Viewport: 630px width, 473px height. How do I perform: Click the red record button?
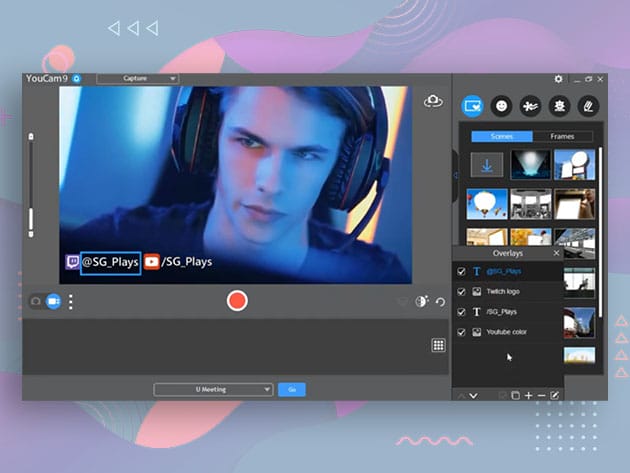(x=237, y=300)
